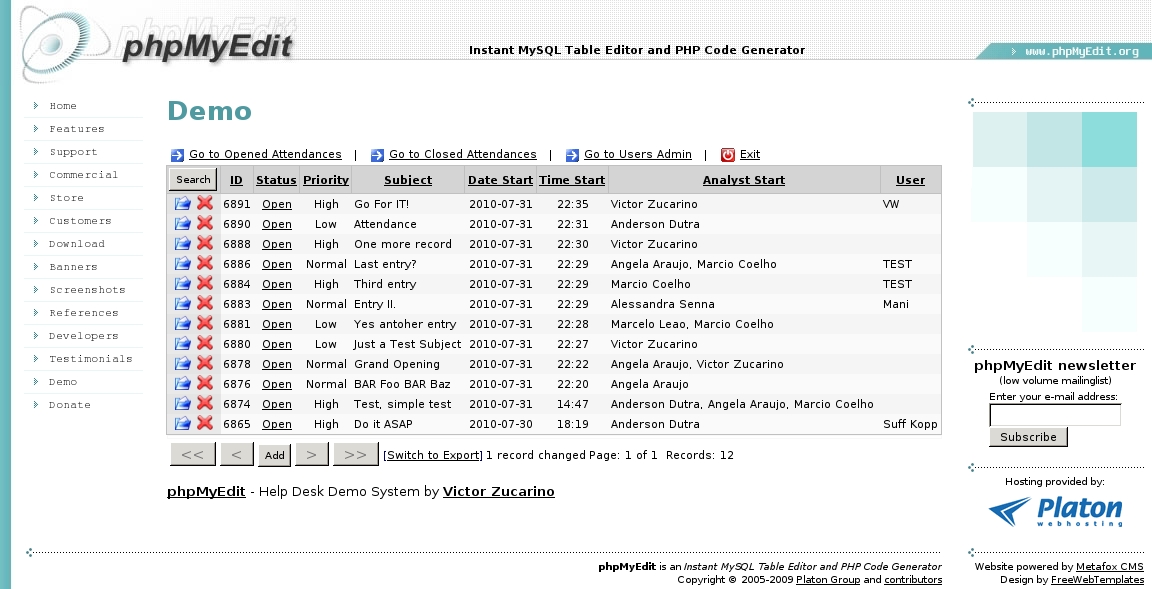Open the view icon for record 6874
The image size is (1152, 589).
(x=183, y=403)
